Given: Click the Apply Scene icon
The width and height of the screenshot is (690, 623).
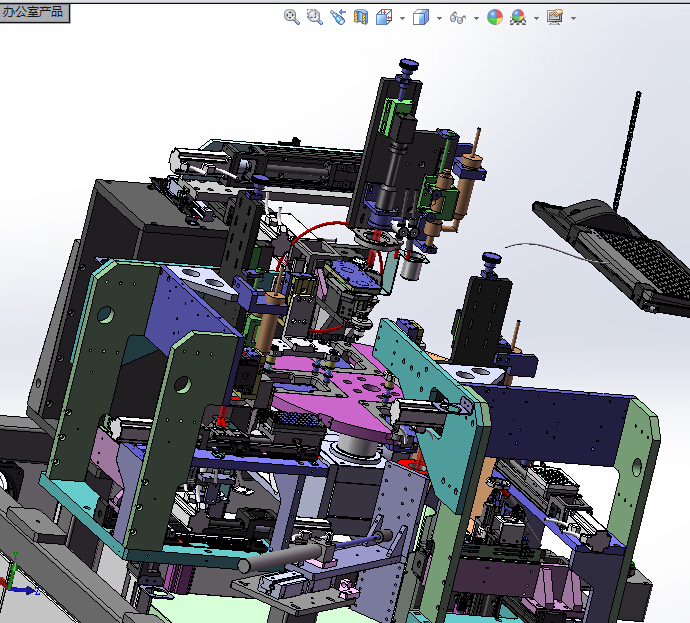Looking at the screenshot, I should [518, 17].
